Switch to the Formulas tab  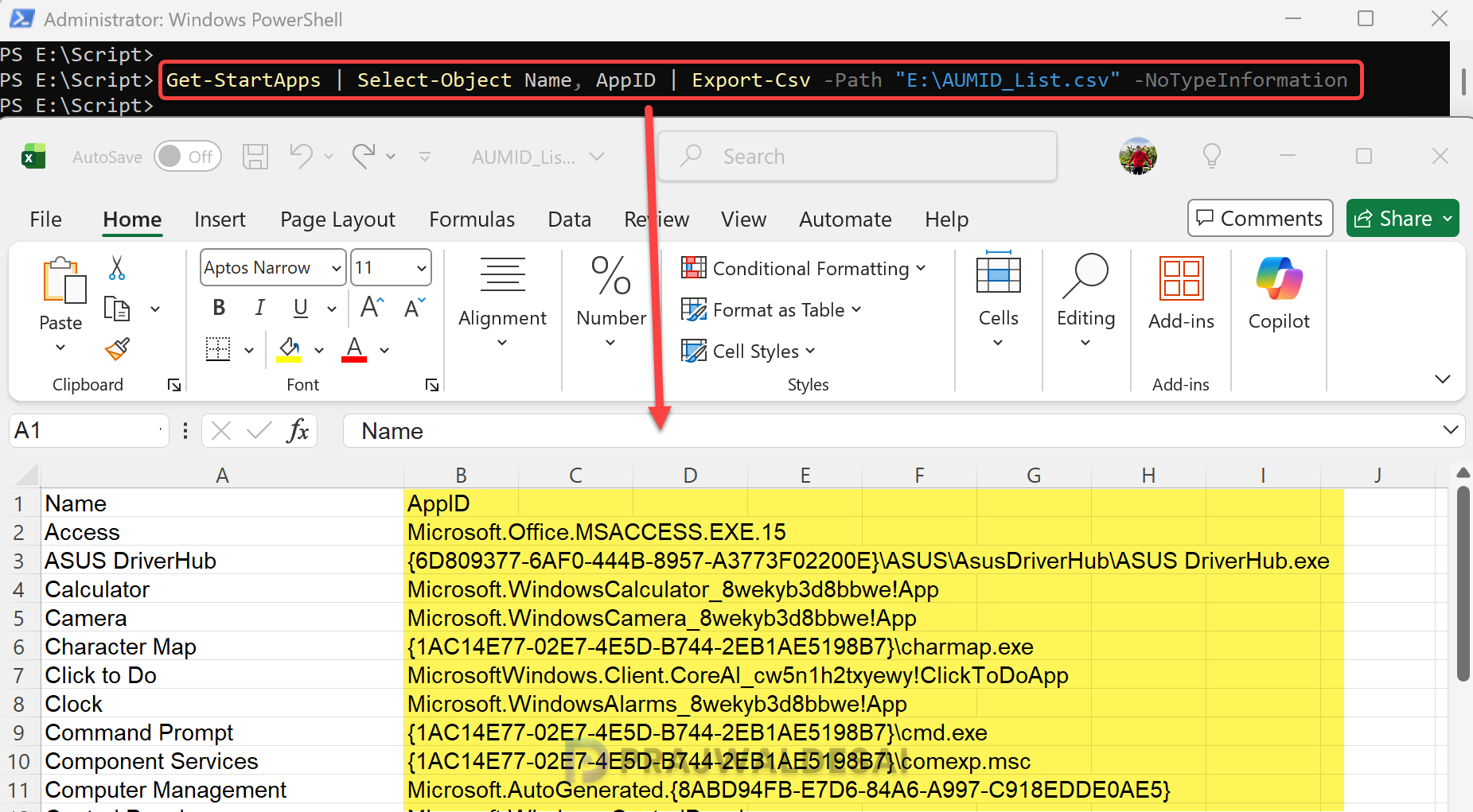pos(472,220)
